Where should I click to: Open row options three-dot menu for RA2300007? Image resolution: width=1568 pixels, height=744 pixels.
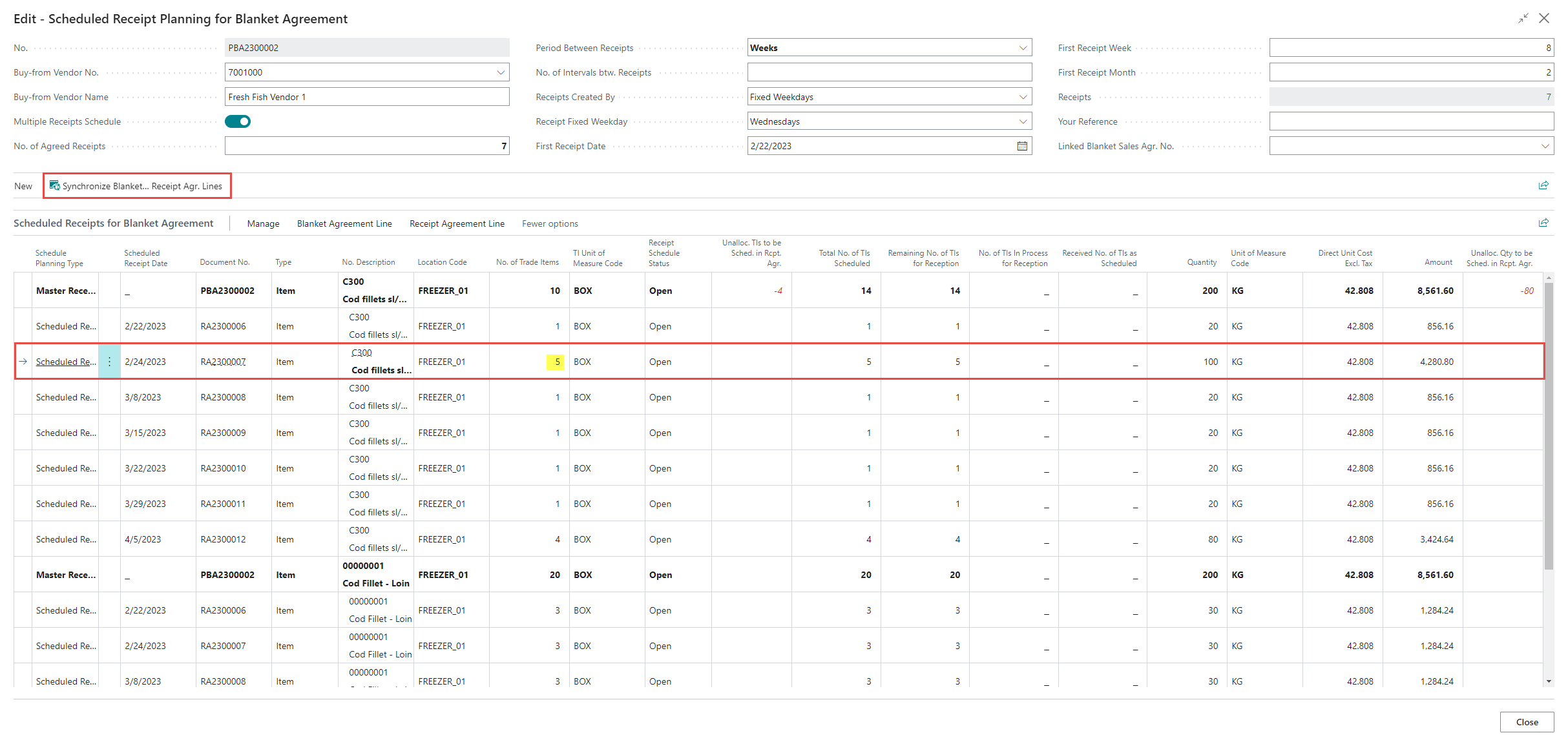(x=109, y=362)
